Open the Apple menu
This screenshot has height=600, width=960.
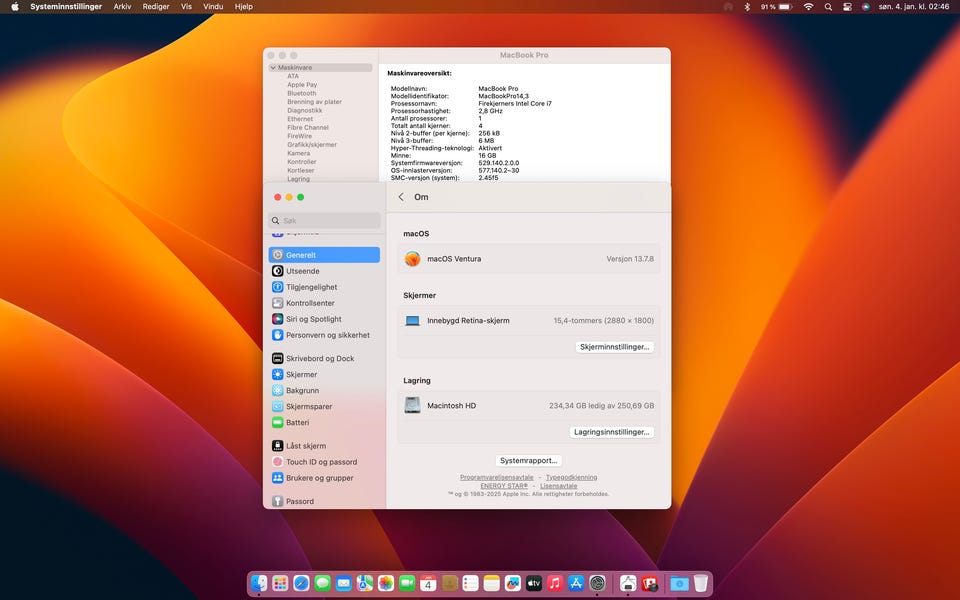coord(15,7)
